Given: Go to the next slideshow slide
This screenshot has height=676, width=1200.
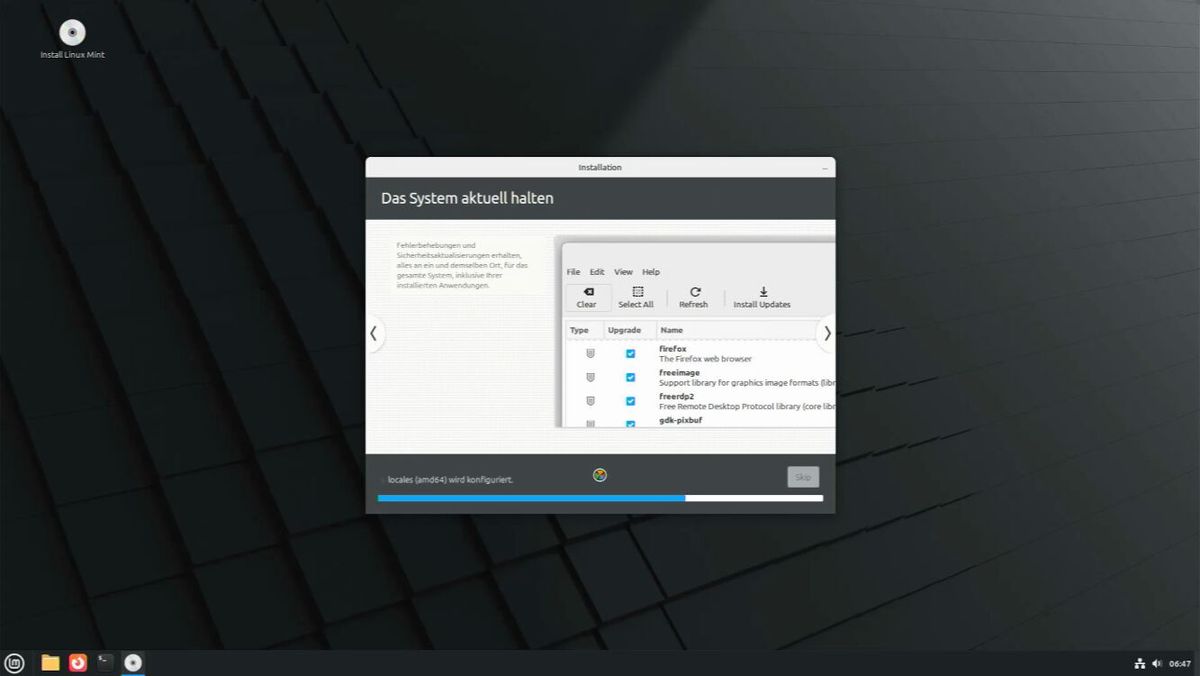Looking at the screenshot, I should [x=826, y=333].
